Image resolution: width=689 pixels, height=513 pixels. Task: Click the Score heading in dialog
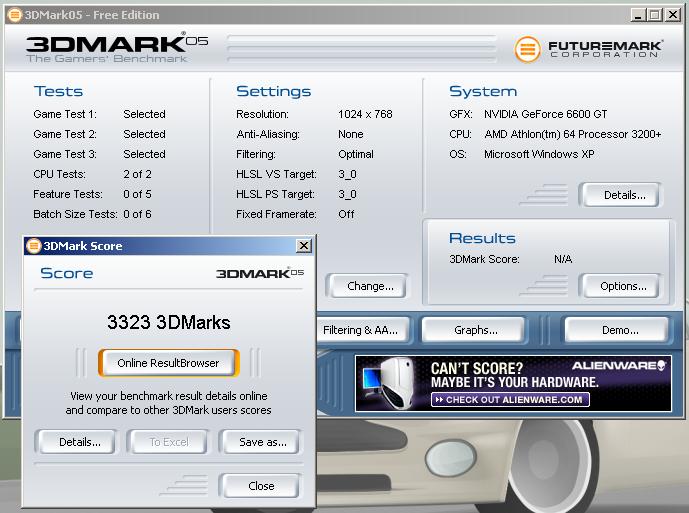66,273
